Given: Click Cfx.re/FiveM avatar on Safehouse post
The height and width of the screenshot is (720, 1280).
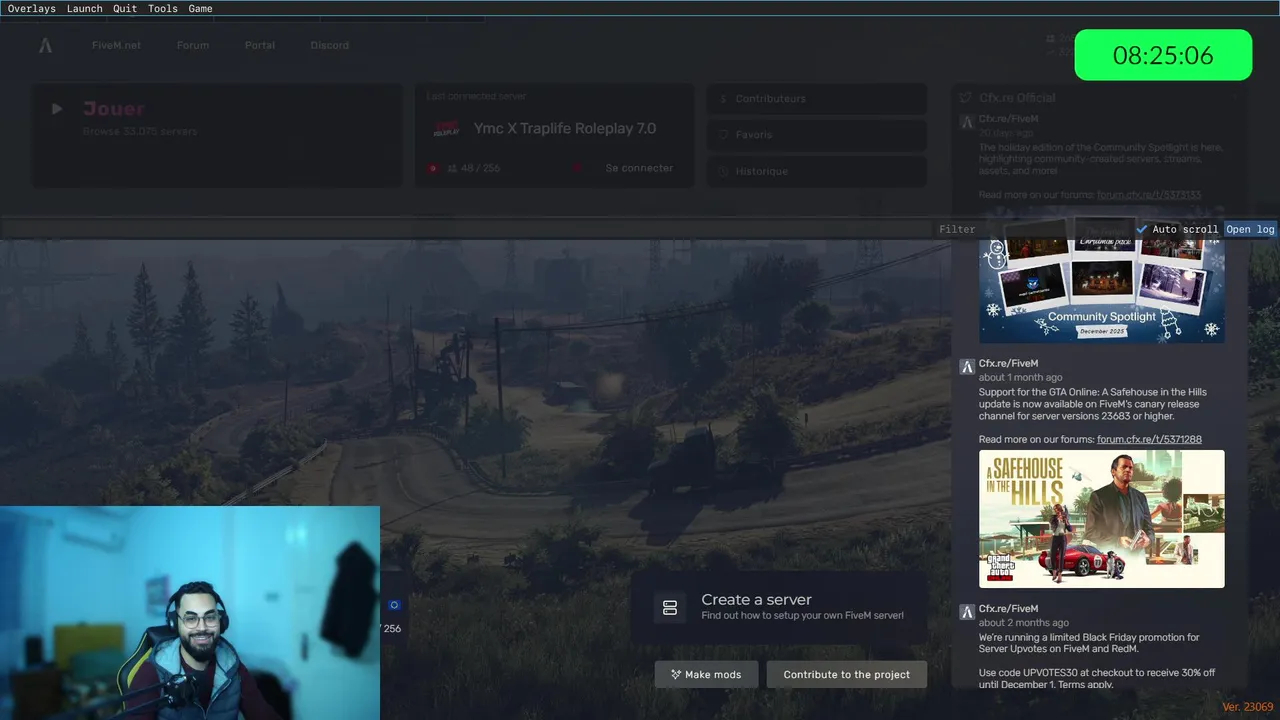Looking at the screenshot, I should [967, 367].
